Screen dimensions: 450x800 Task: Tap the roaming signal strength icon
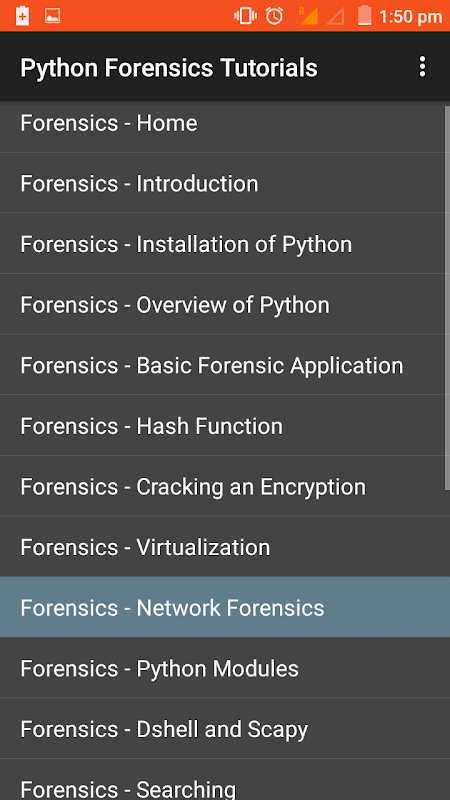308,16
